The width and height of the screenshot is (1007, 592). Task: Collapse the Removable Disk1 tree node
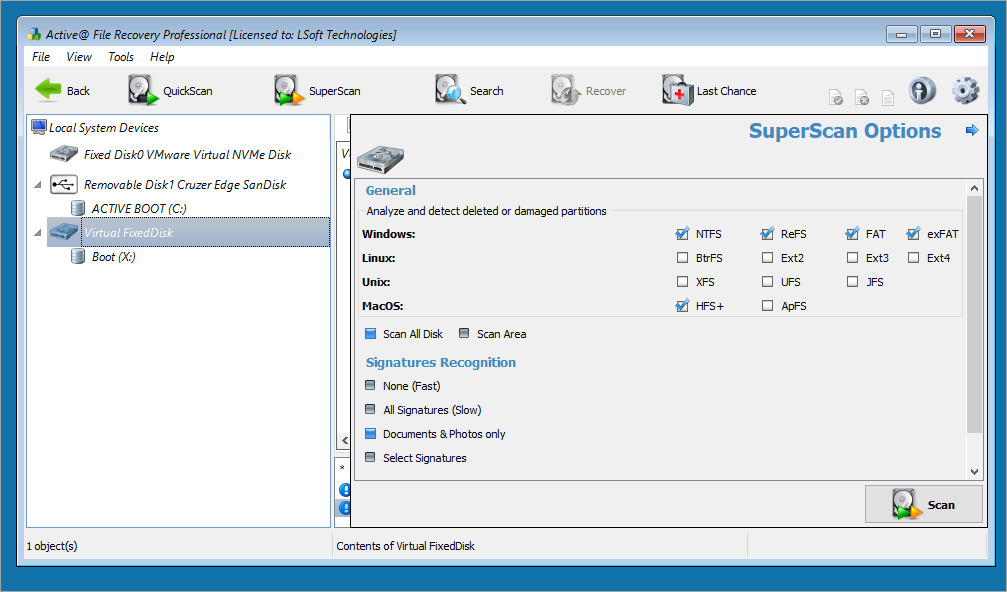[x=38, y=185]
